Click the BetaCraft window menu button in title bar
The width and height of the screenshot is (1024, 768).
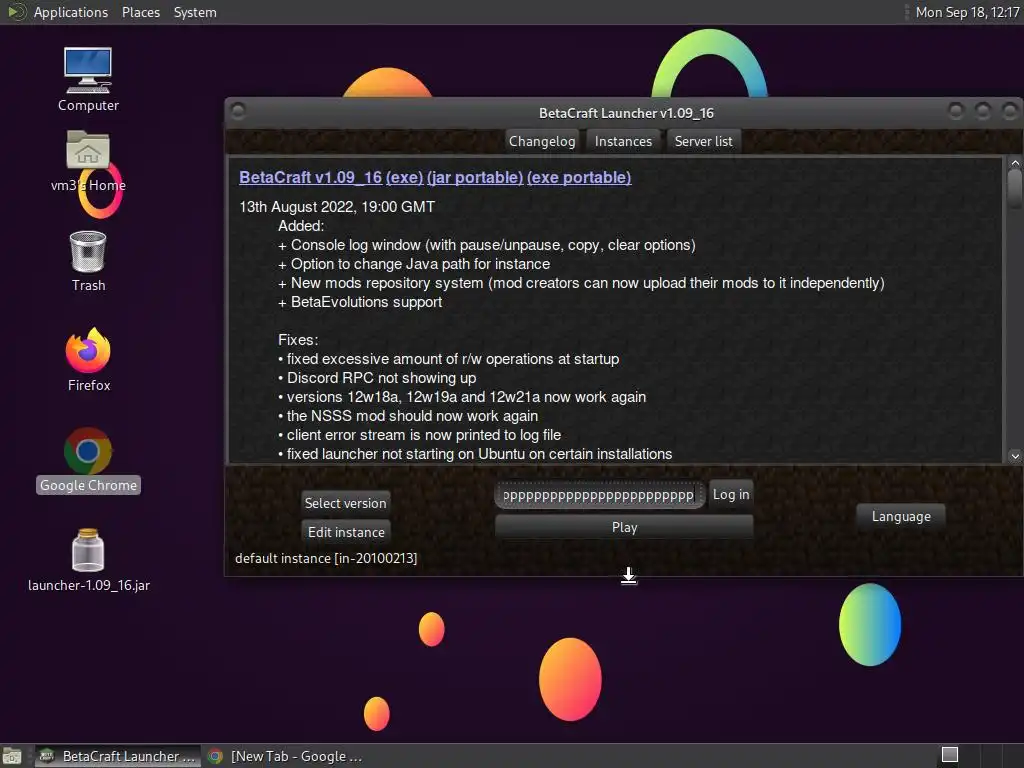tap(238, 112)
